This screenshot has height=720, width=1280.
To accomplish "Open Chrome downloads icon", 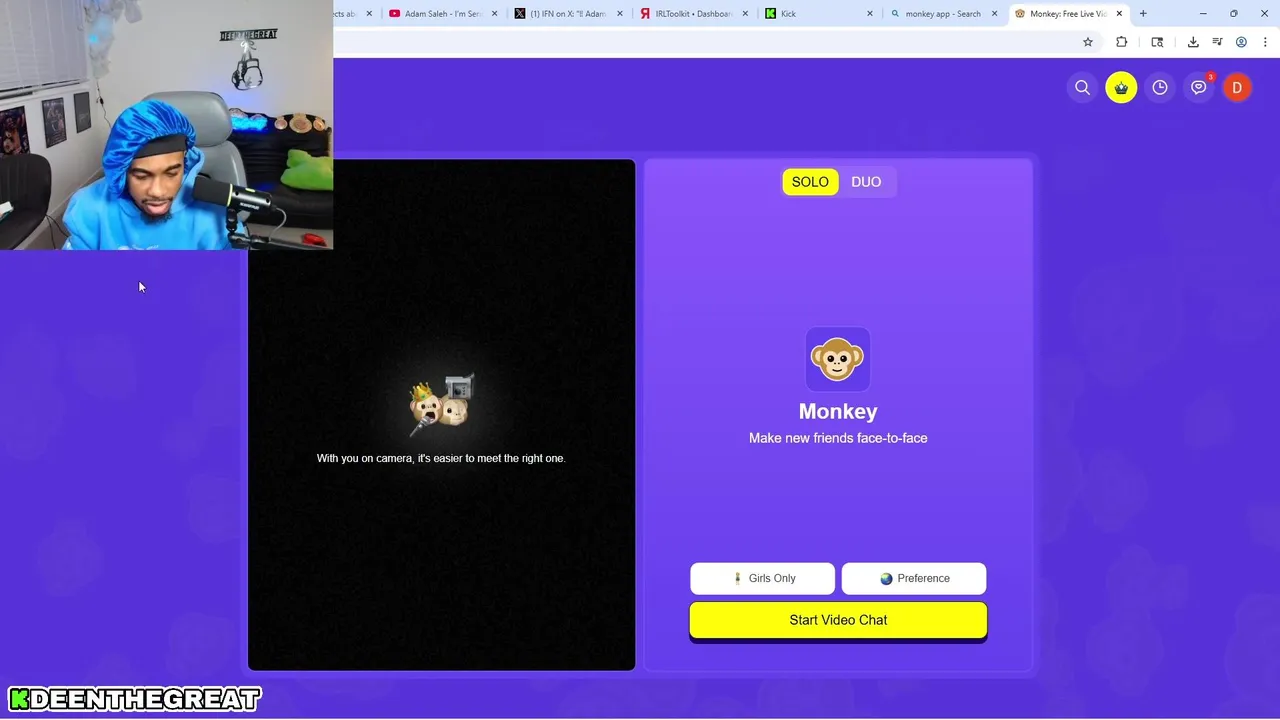I will 1193,42.
